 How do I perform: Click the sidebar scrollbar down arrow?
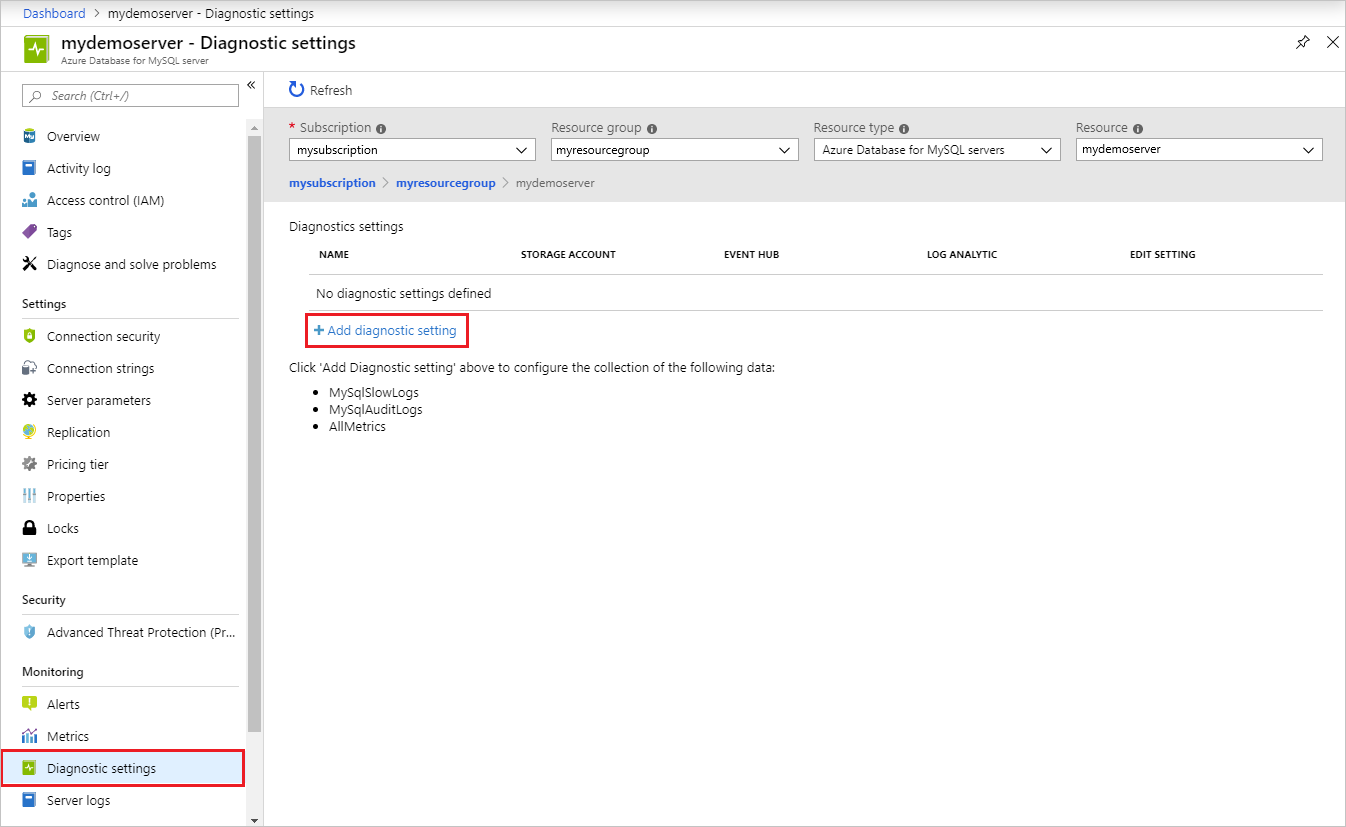(254, 820)
